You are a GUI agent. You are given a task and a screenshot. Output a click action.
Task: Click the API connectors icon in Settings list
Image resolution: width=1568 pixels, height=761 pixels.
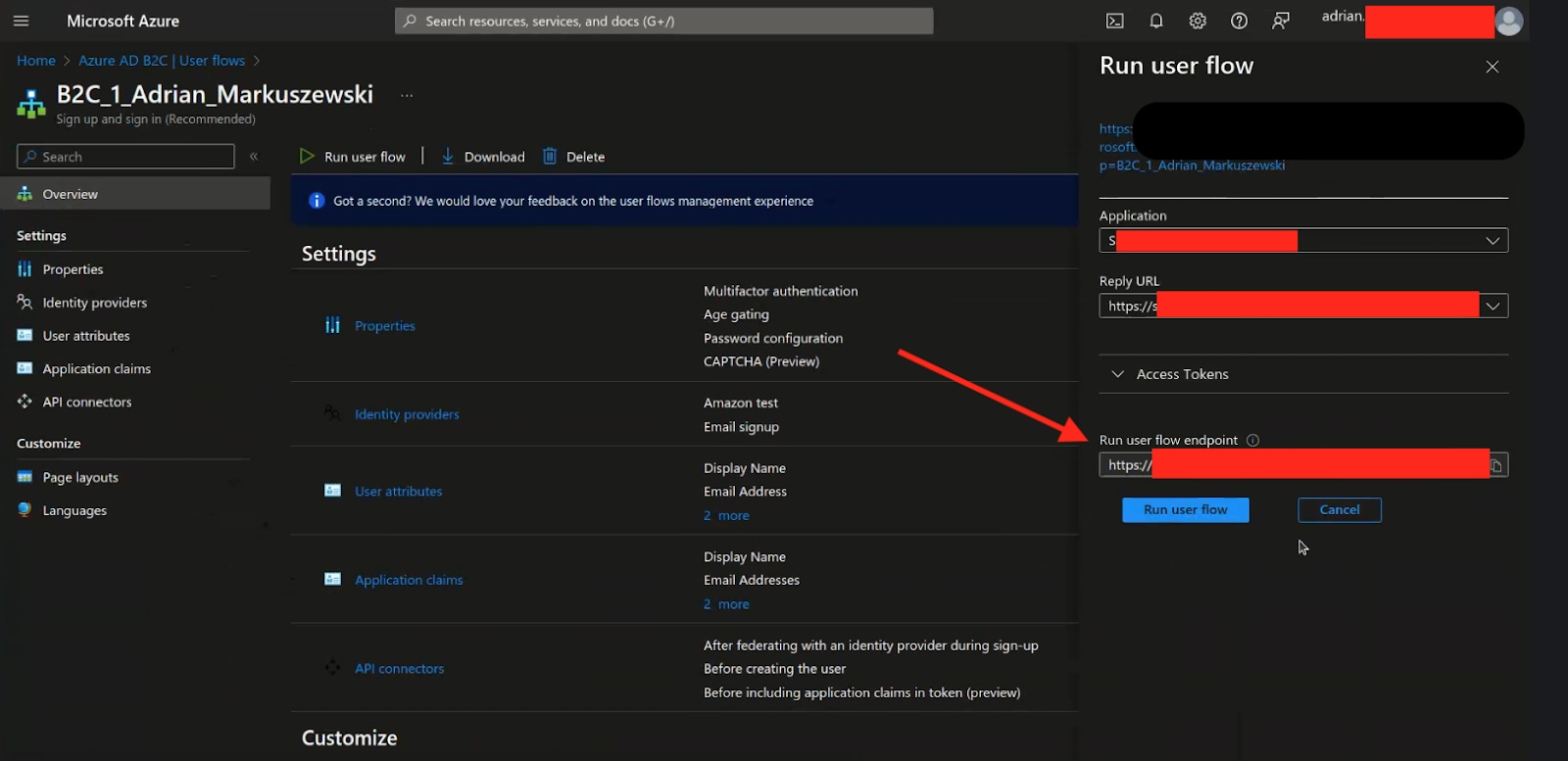pyautogui.click(x=333, y=668)
